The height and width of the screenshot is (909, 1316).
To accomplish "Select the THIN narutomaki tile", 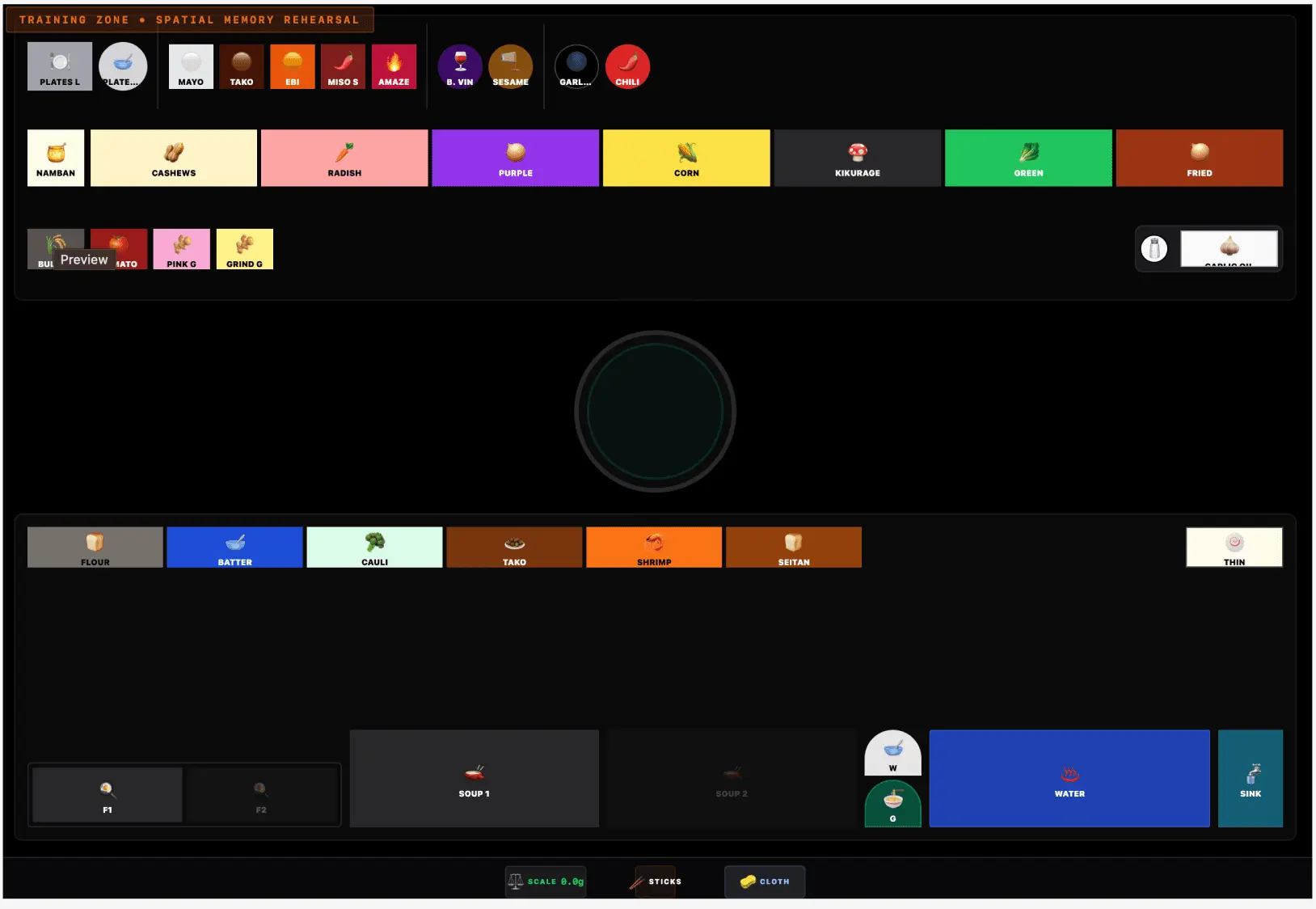I will 1234,548.
